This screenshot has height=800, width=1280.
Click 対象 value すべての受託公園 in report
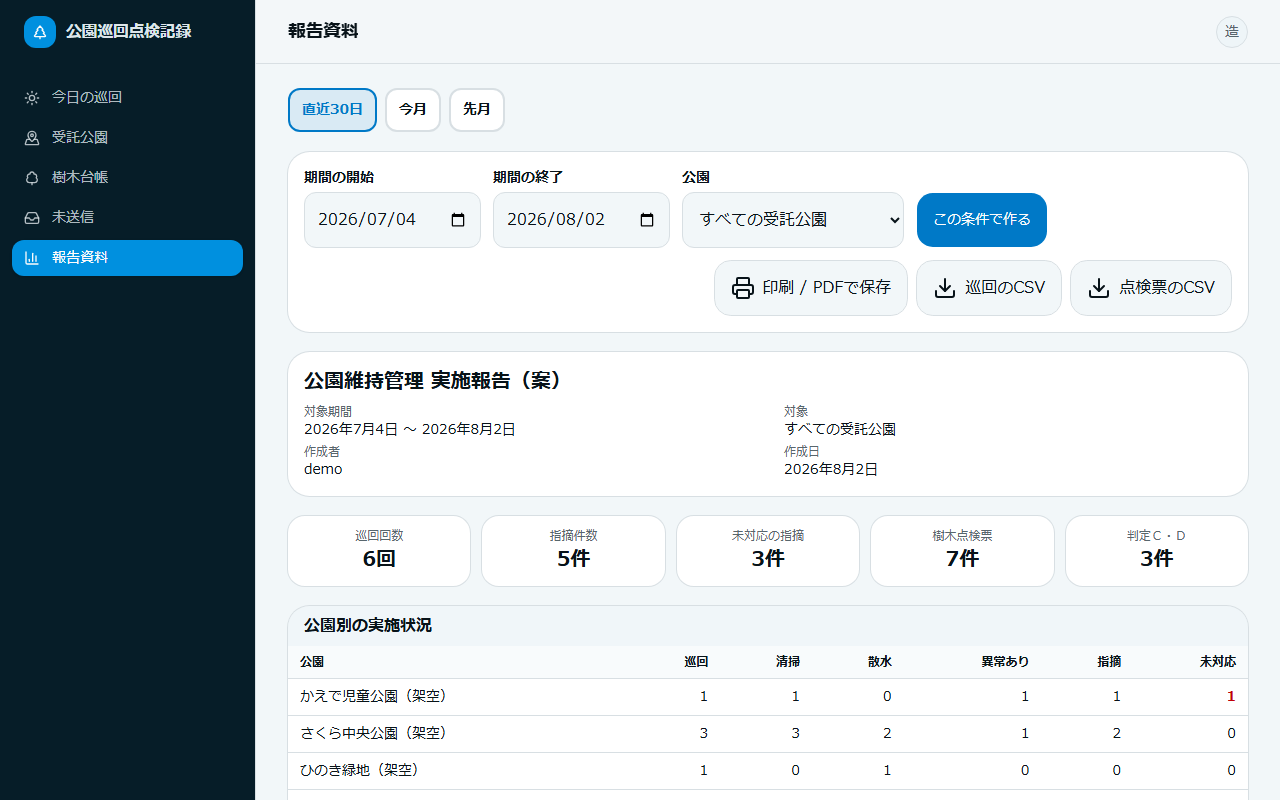tap(840, 430)
